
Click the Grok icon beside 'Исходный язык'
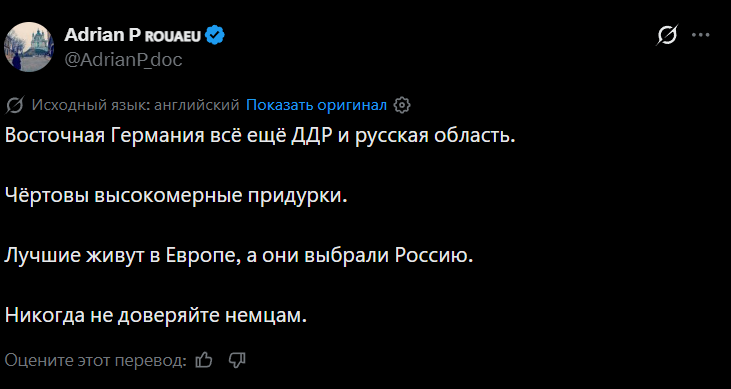(15, 106)
